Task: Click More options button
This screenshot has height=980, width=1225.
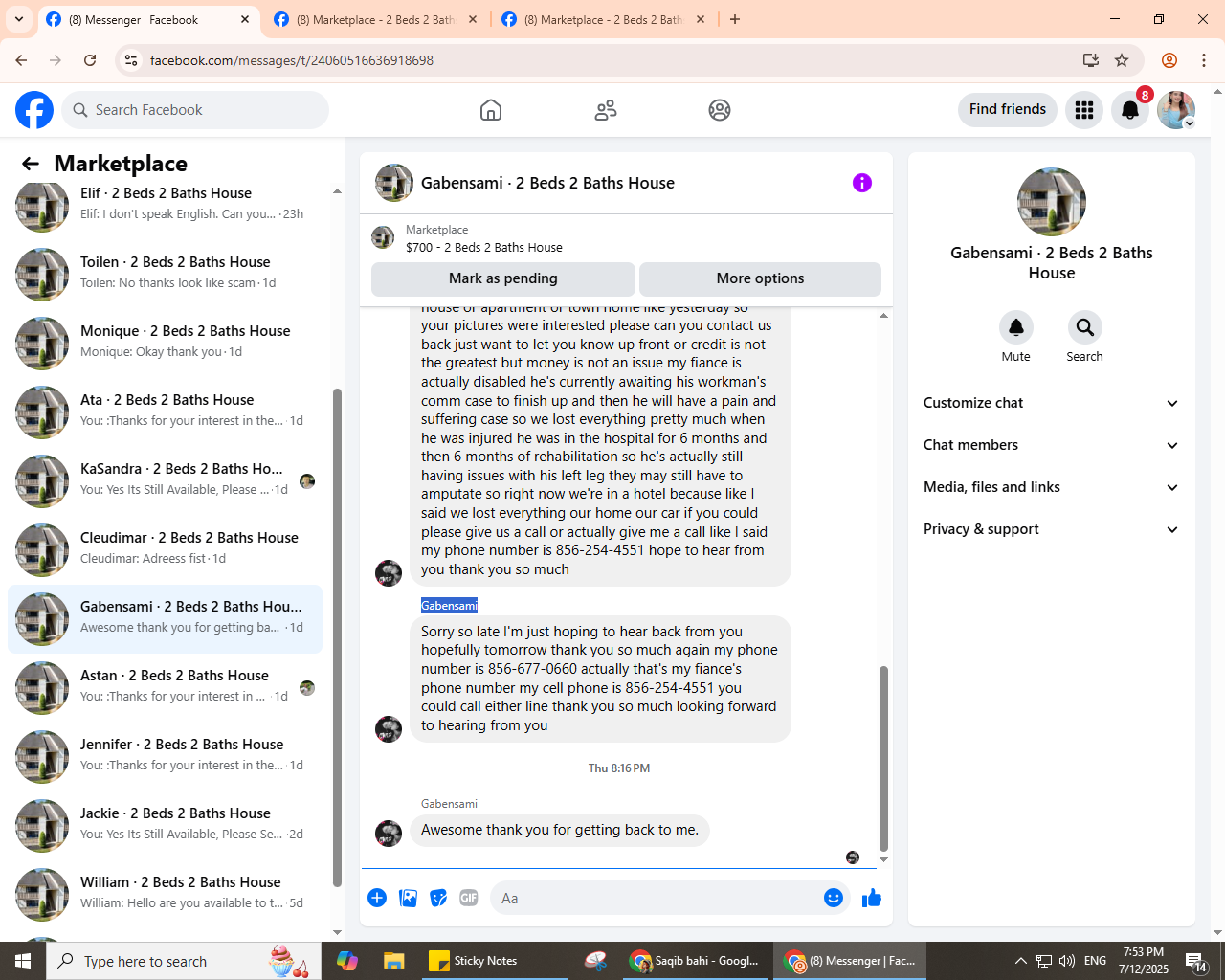Action: coord(760,278)
